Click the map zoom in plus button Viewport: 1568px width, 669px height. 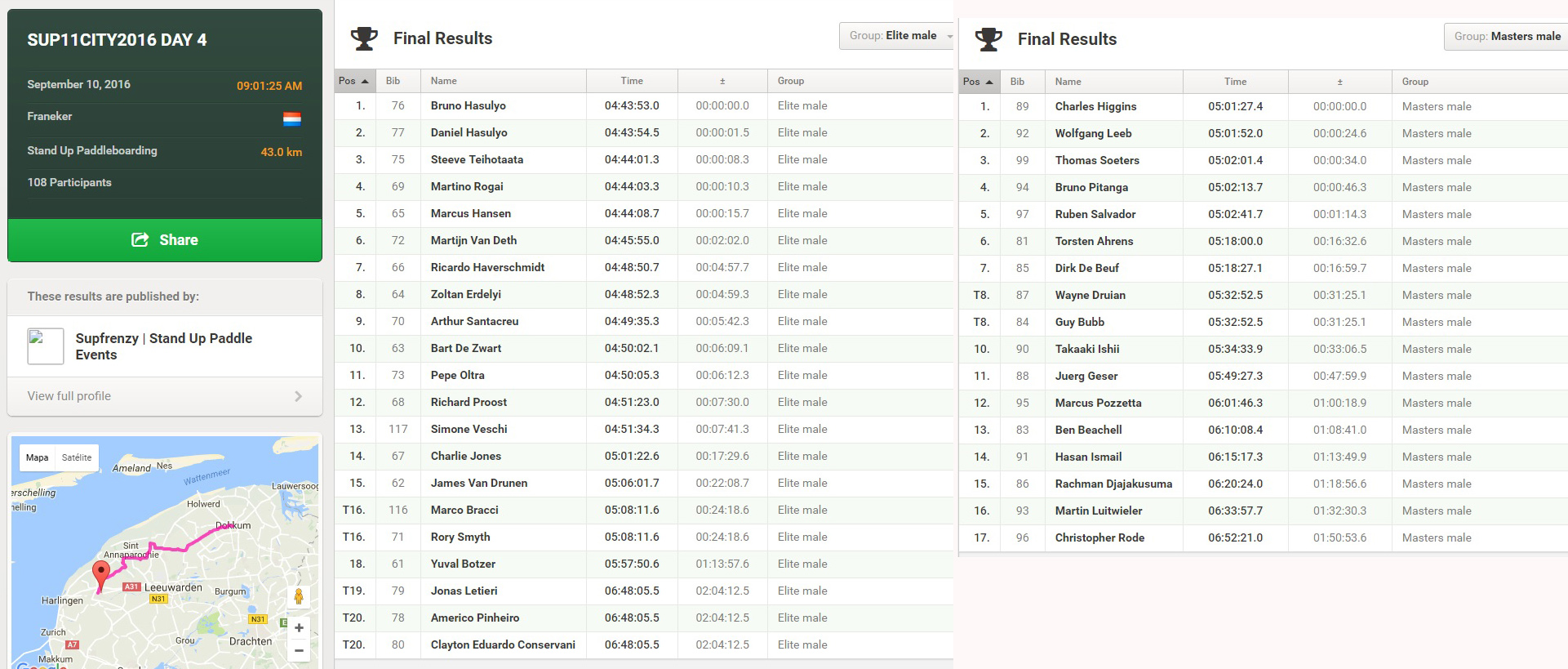coord(299,628)
